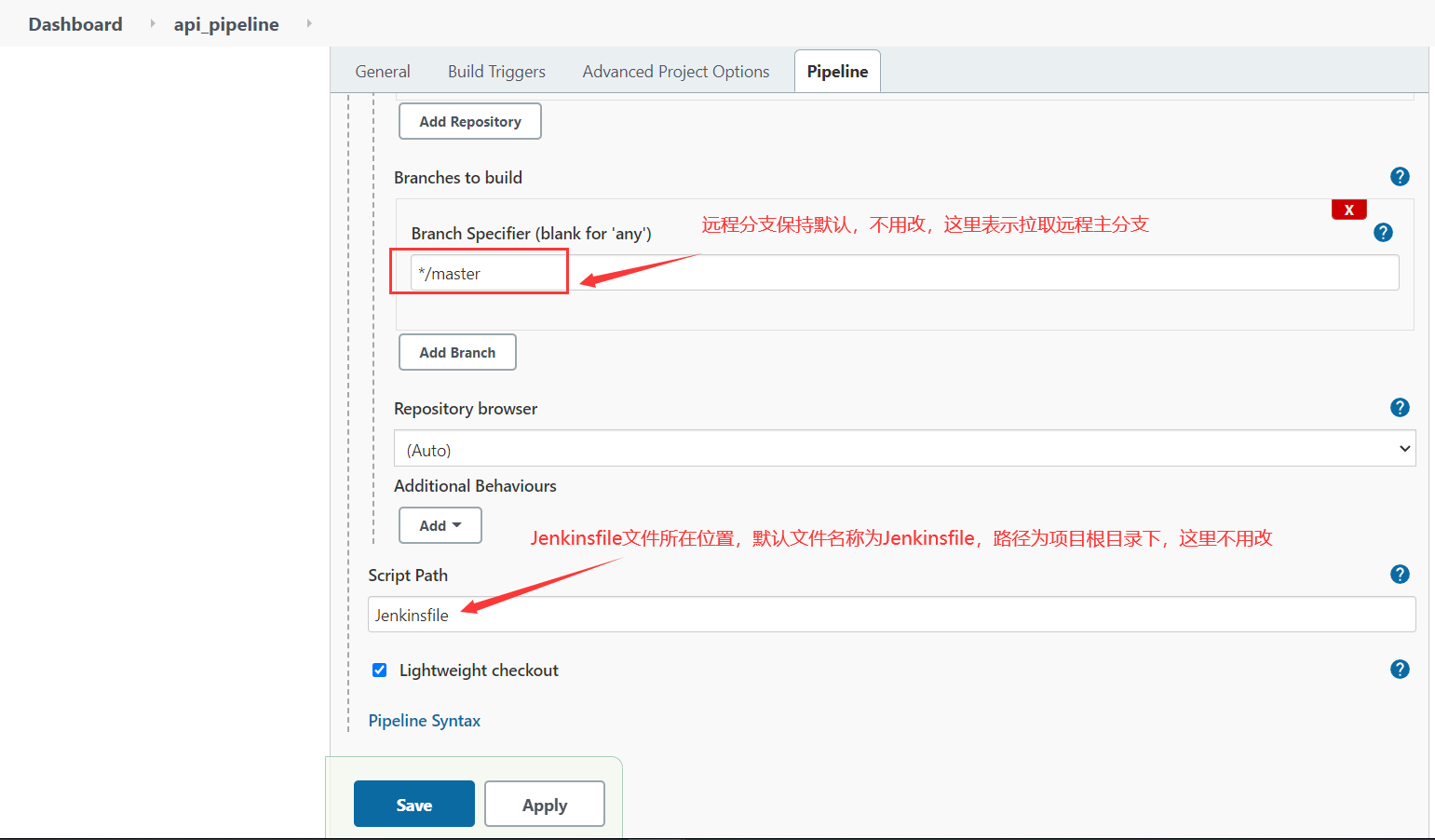This screenshot has width=1435, height=840.
Task: Delete branch with red X button
Action: 1348,210
